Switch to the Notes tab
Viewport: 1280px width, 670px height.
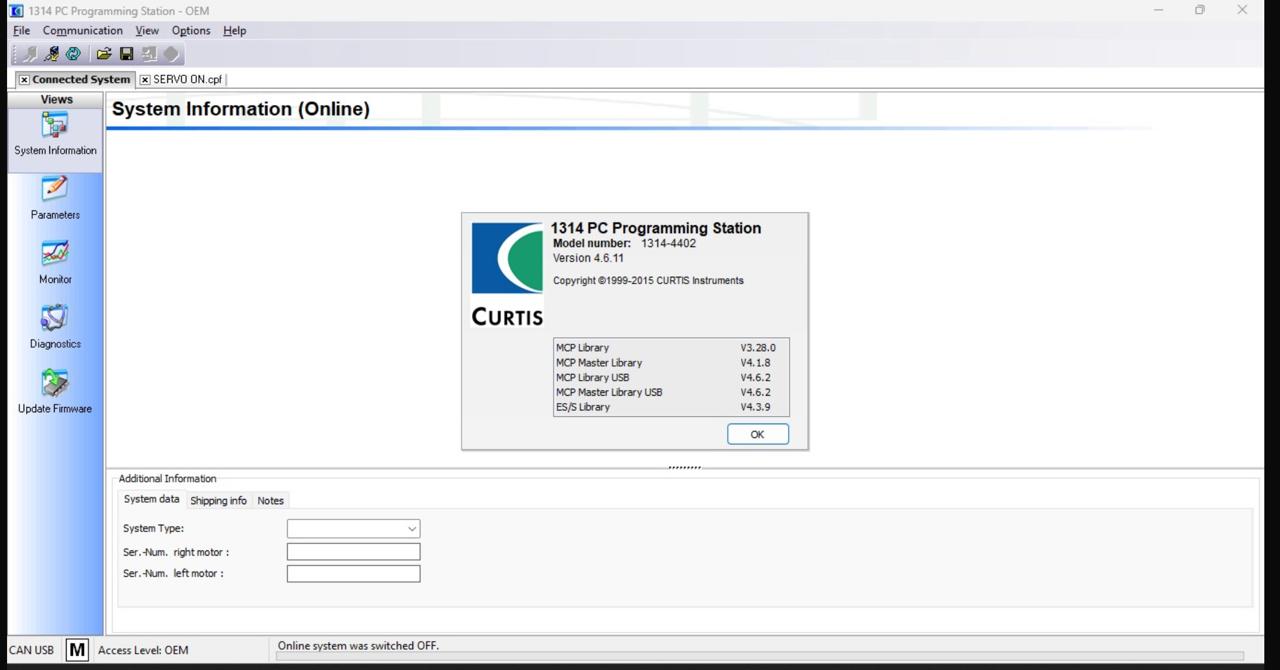pos(270,501)
